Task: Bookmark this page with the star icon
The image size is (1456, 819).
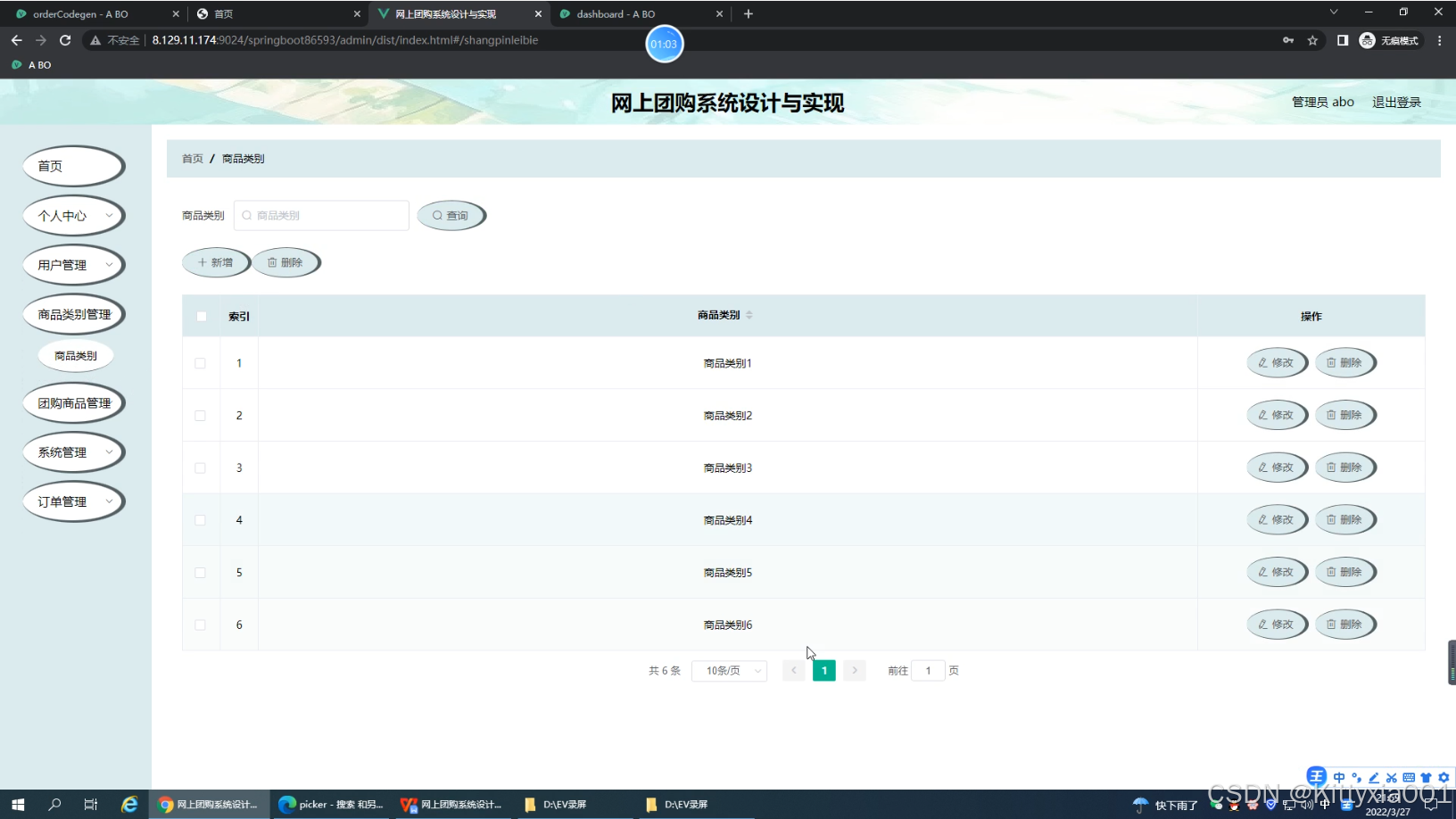Action: pos(1312,40)
